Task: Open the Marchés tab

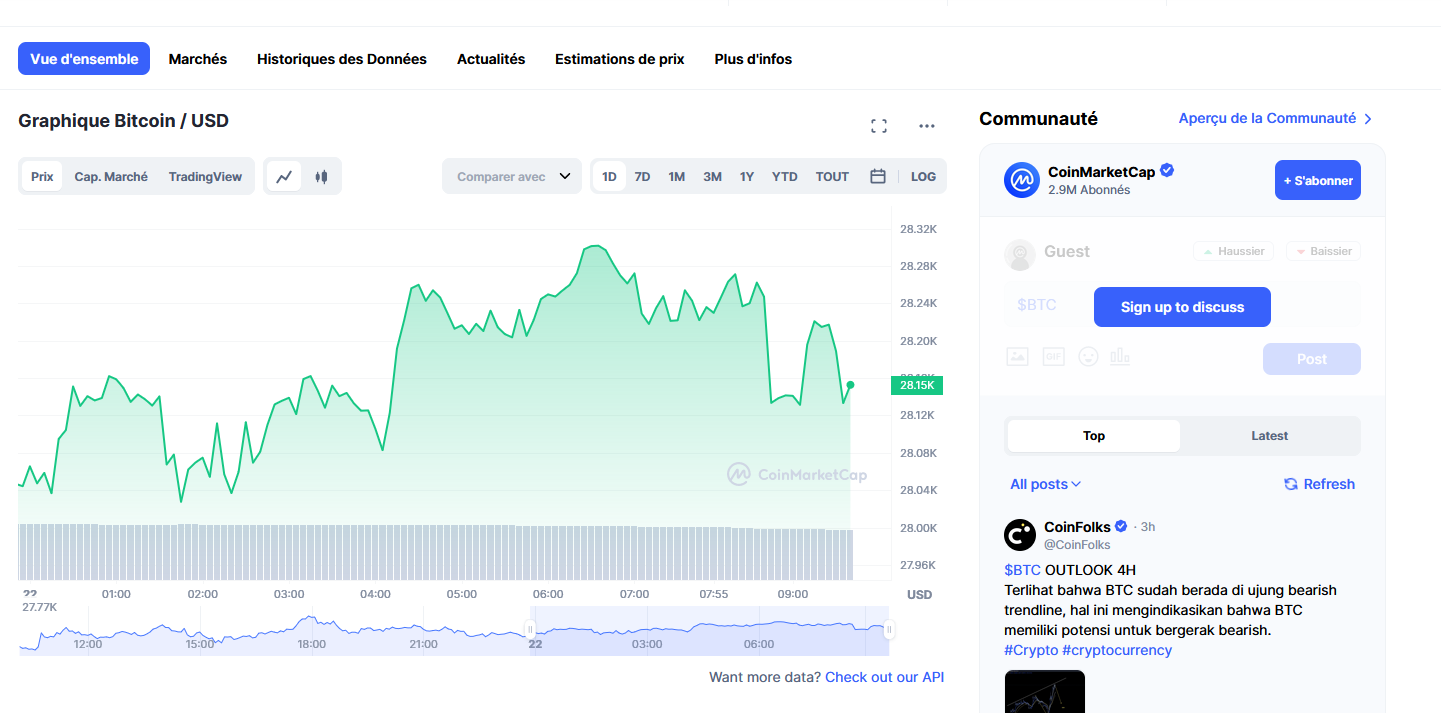Action: click(x=198, y=59)
